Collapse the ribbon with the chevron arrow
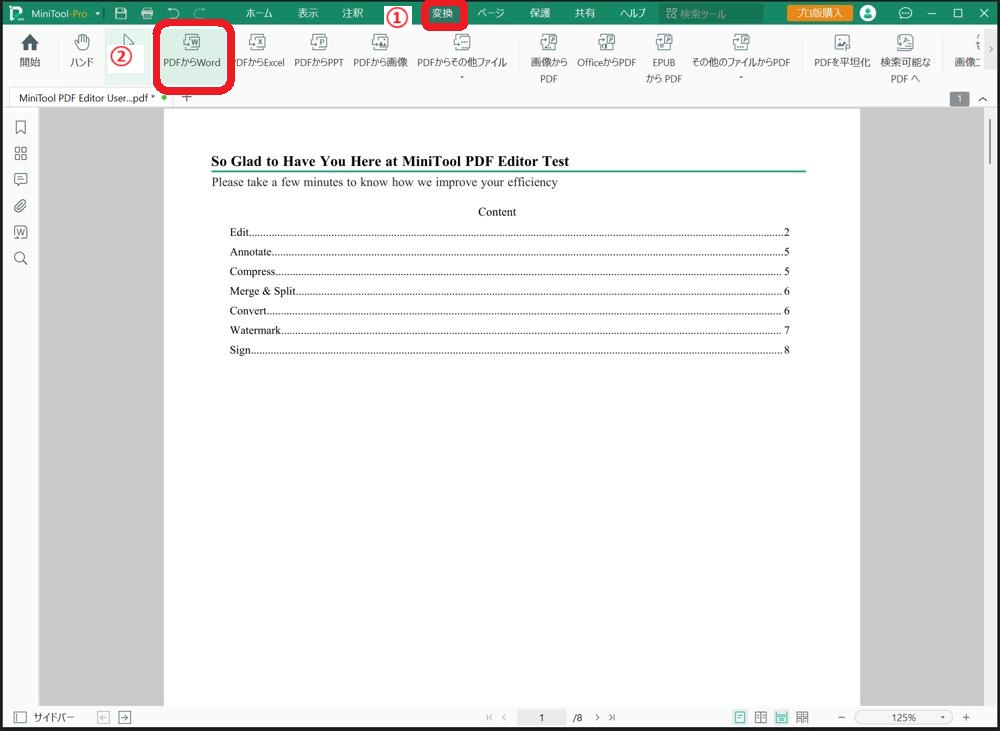The width and height of the screenshot is (1000, 731). tap(983, 99)
